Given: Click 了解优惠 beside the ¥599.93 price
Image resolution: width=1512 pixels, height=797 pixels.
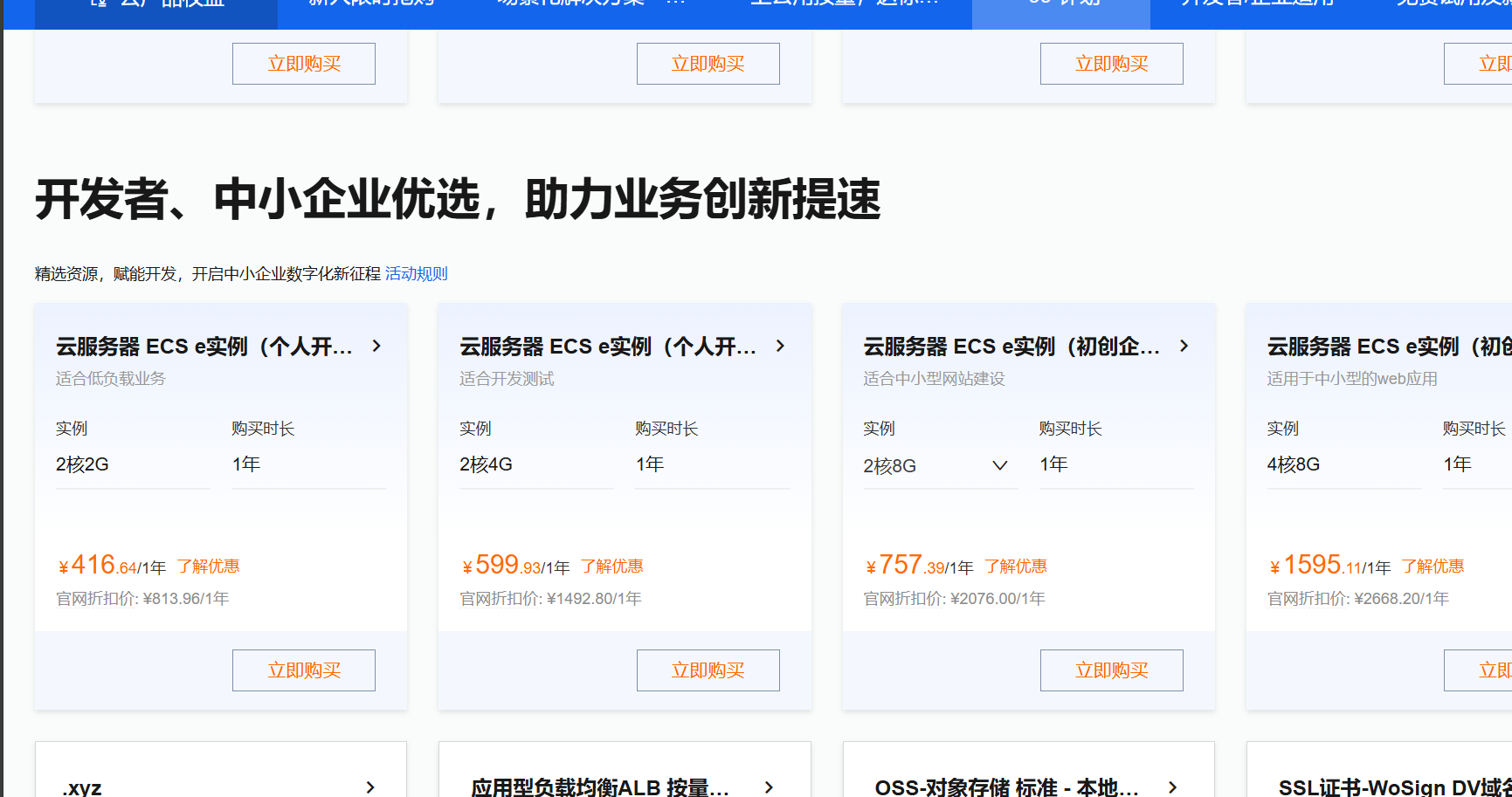Looking at the screenshot, I should click(612, 567).
